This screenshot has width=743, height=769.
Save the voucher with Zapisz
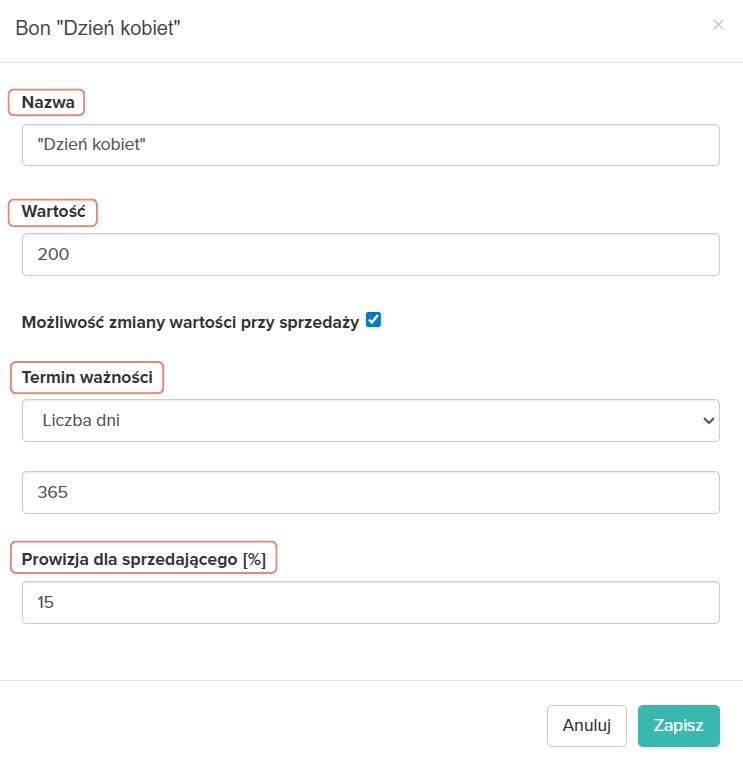(x=679, y=726)
